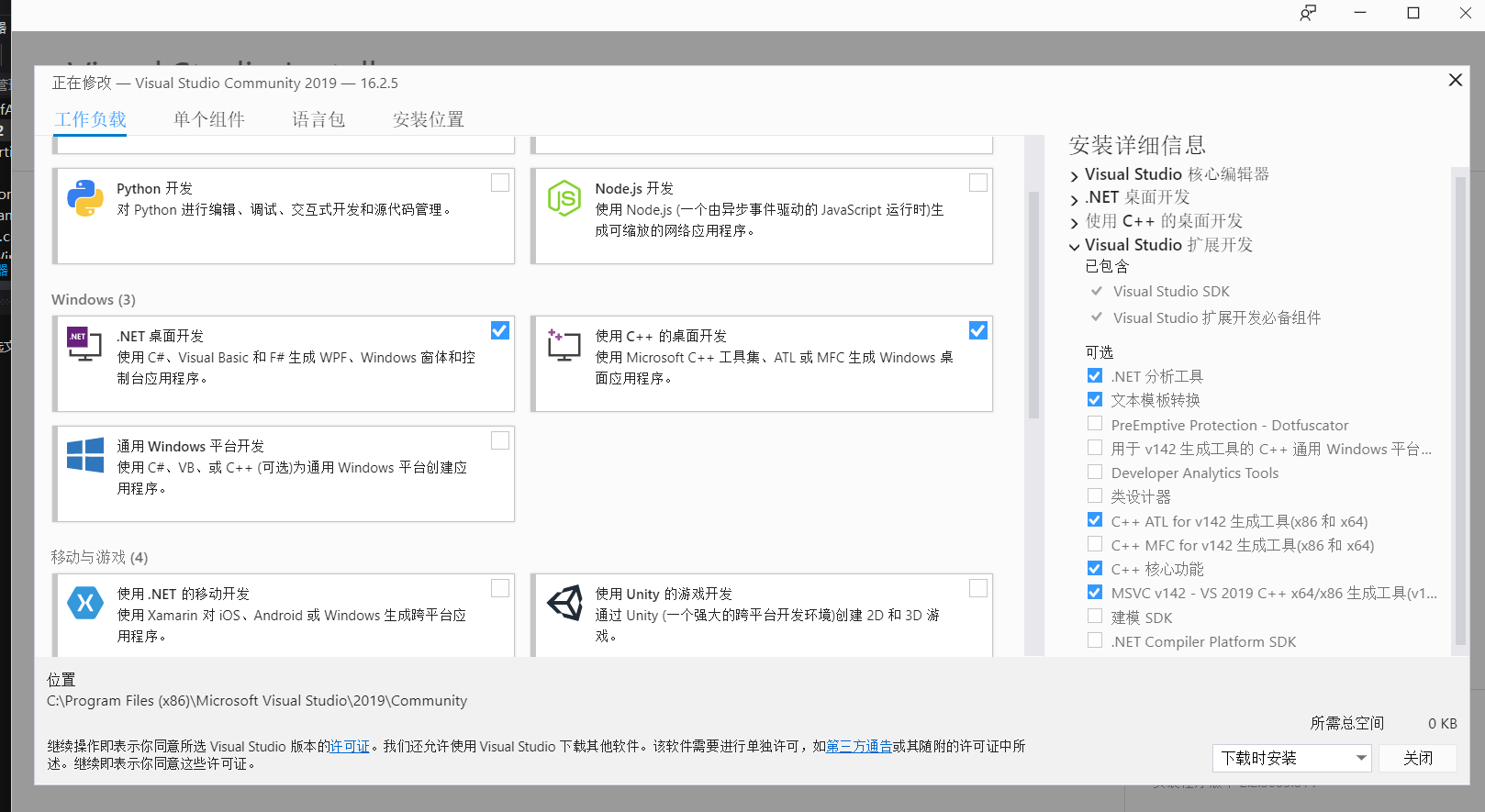Click the 关闭 button
This screenshot has width=1485, height=812.
tap(1418, 758)
